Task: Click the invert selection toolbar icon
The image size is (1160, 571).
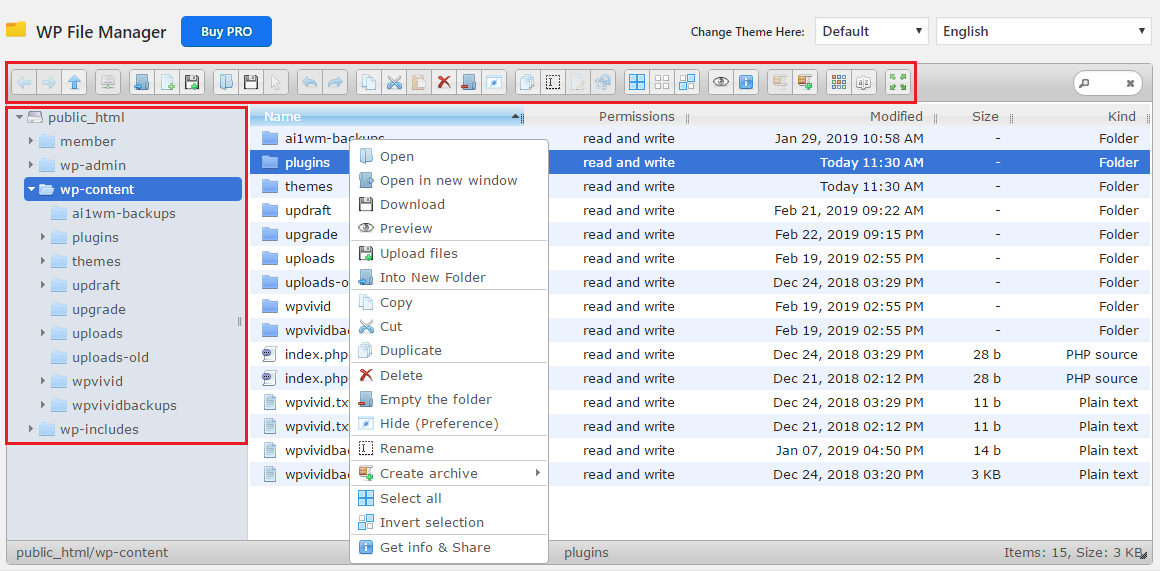Action: [x=687, y=83]
